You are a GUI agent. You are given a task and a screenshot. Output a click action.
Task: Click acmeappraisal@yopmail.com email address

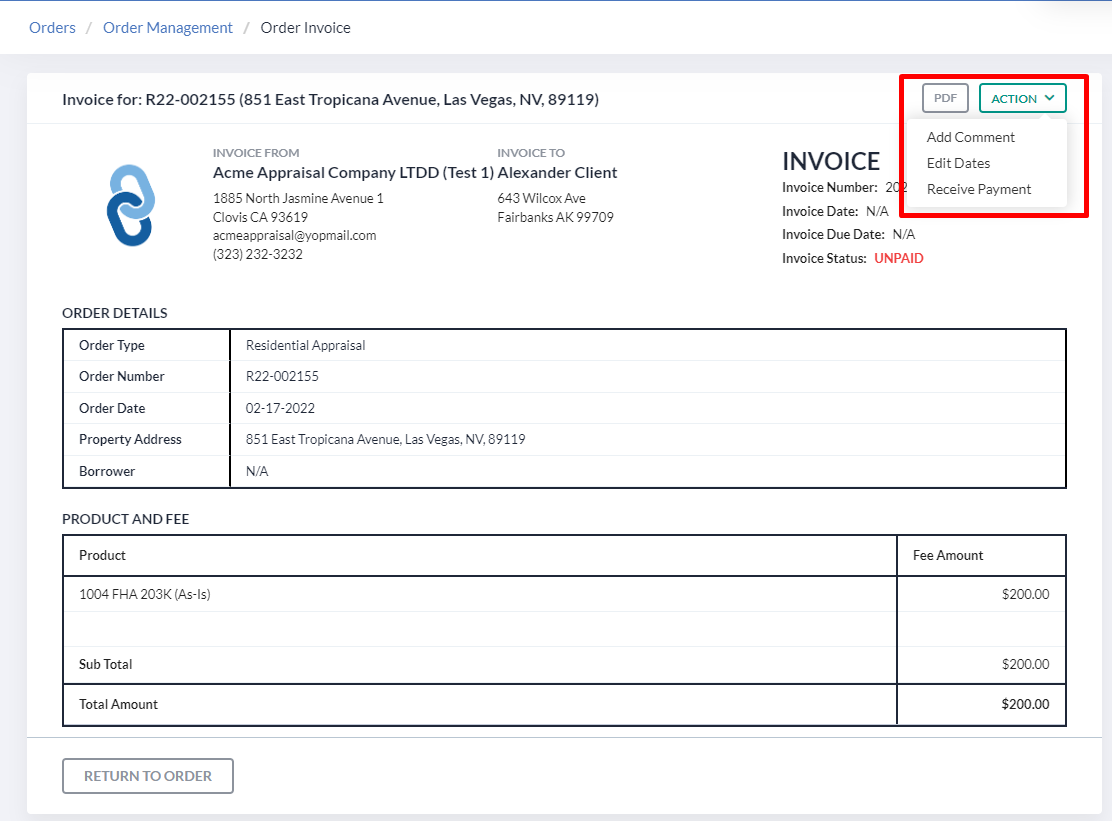pos(294,235)
